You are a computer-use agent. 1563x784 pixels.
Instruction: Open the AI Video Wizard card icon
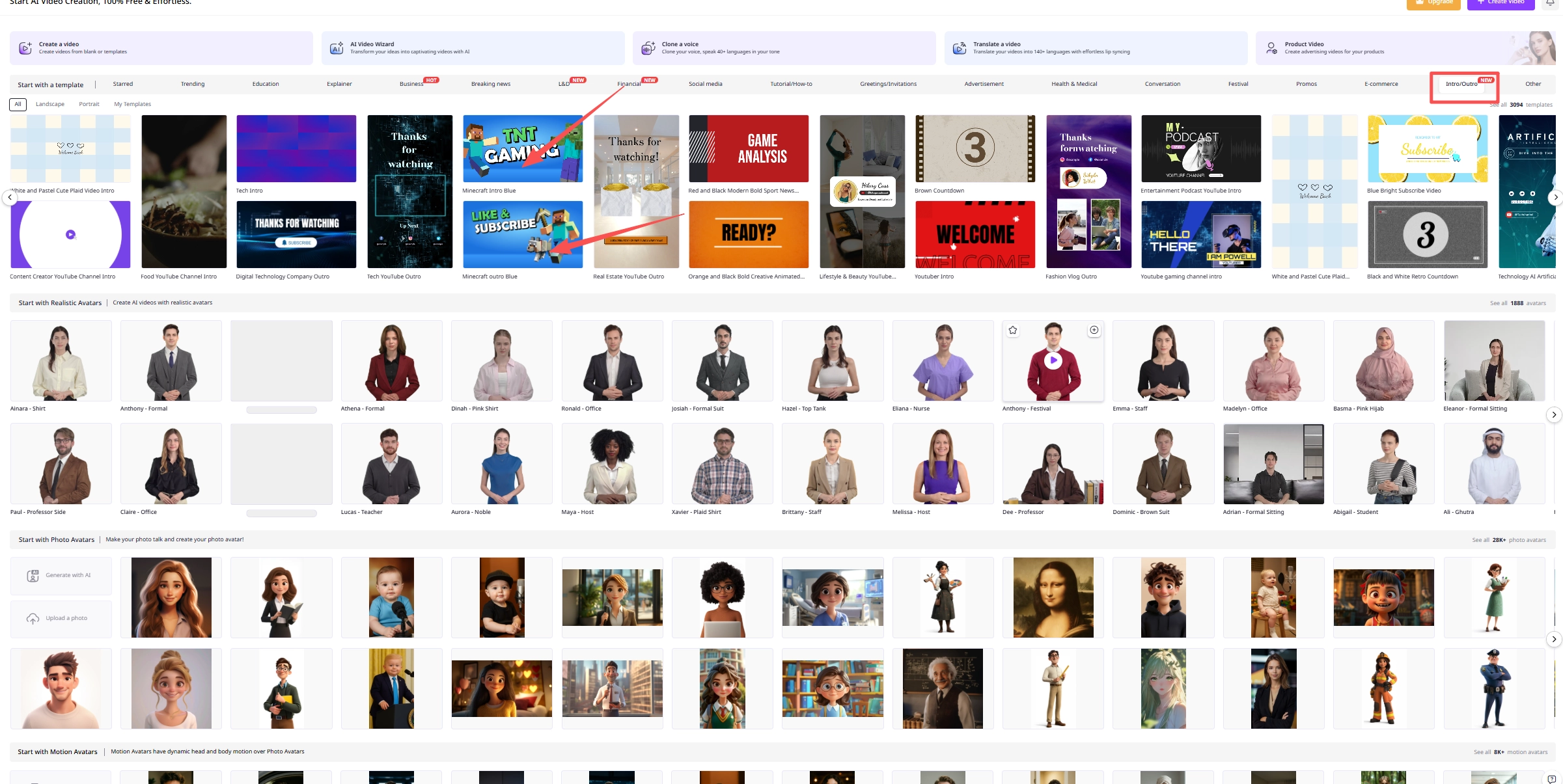(337, 48)
